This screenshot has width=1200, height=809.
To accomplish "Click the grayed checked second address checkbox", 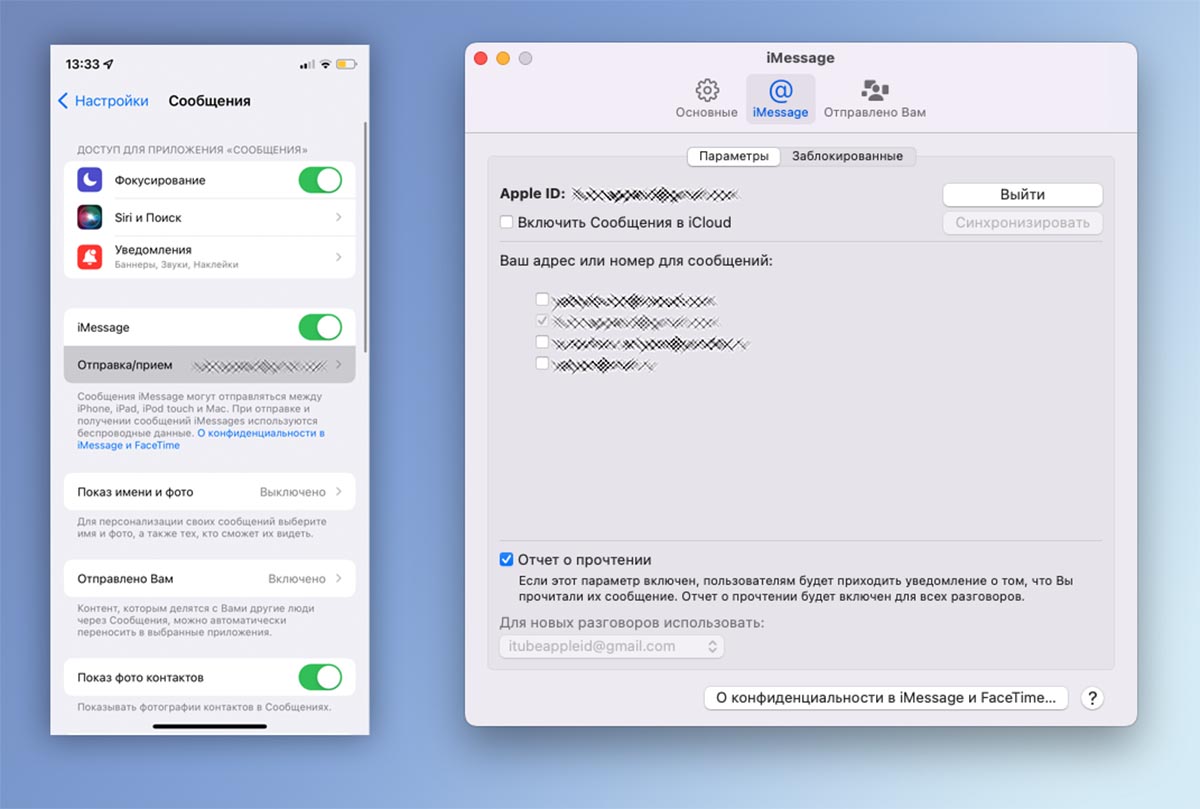I will [542, 321].
